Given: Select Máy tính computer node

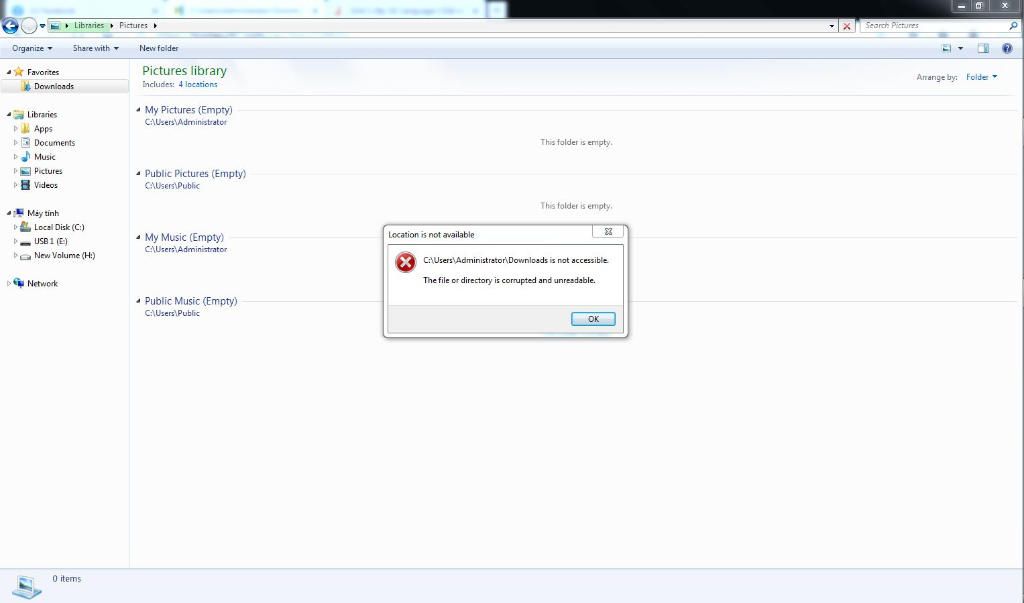Looking at the screenshot, I should tap(43, 213).
